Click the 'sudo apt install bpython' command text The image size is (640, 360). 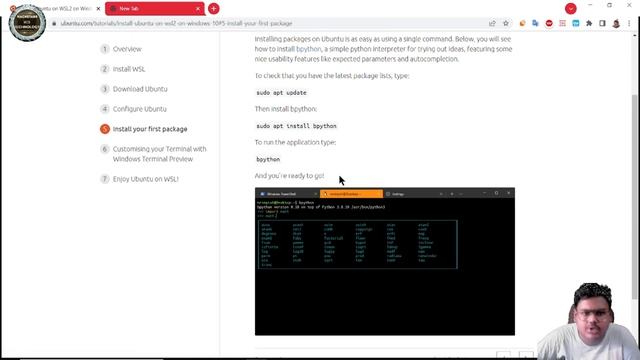(296, 126)
